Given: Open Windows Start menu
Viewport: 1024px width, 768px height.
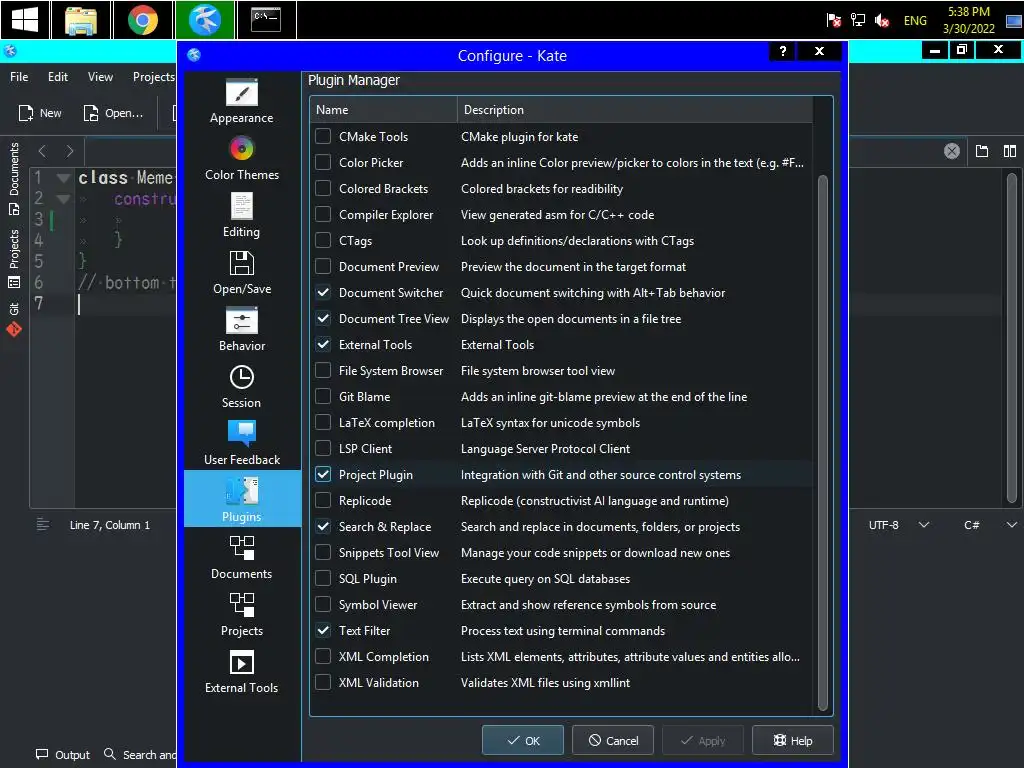Looking at the screenshot, I should pyautogui.click(x=25, y=20).
